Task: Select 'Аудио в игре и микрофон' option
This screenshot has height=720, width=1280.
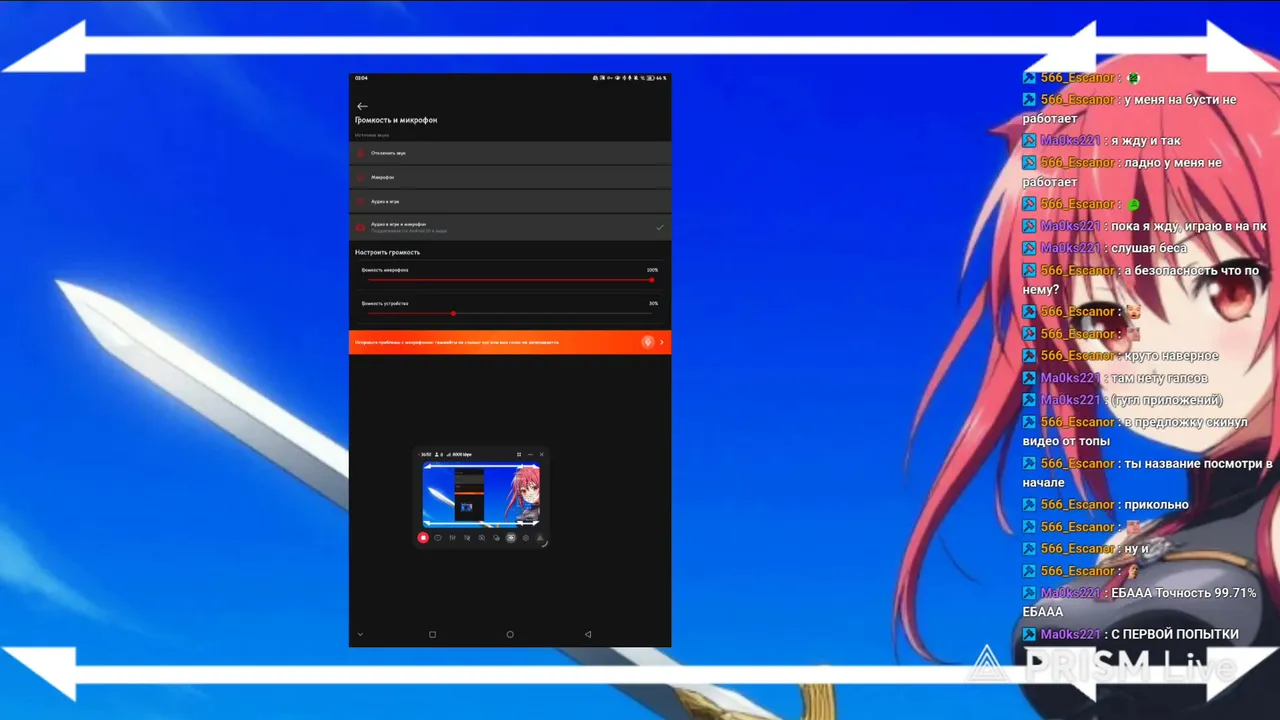Action: point(510,227)
